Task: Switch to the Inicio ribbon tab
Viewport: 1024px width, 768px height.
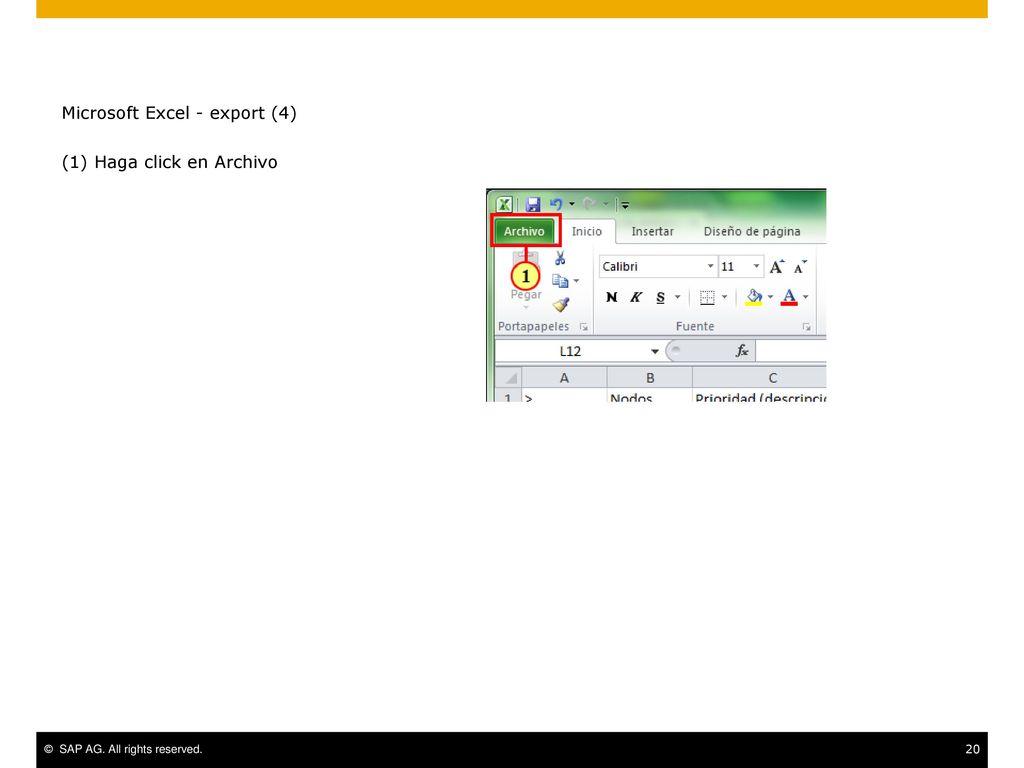Action: click(586, 231)
